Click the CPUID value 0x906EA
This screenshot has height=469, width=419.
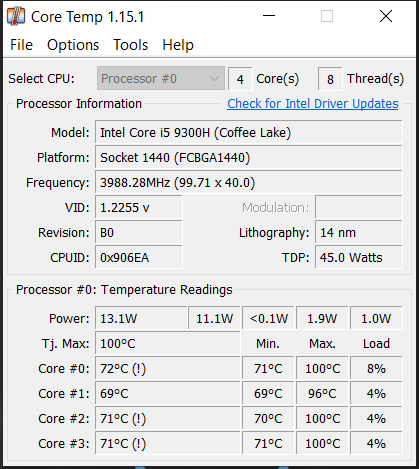[x=139, y=257]
